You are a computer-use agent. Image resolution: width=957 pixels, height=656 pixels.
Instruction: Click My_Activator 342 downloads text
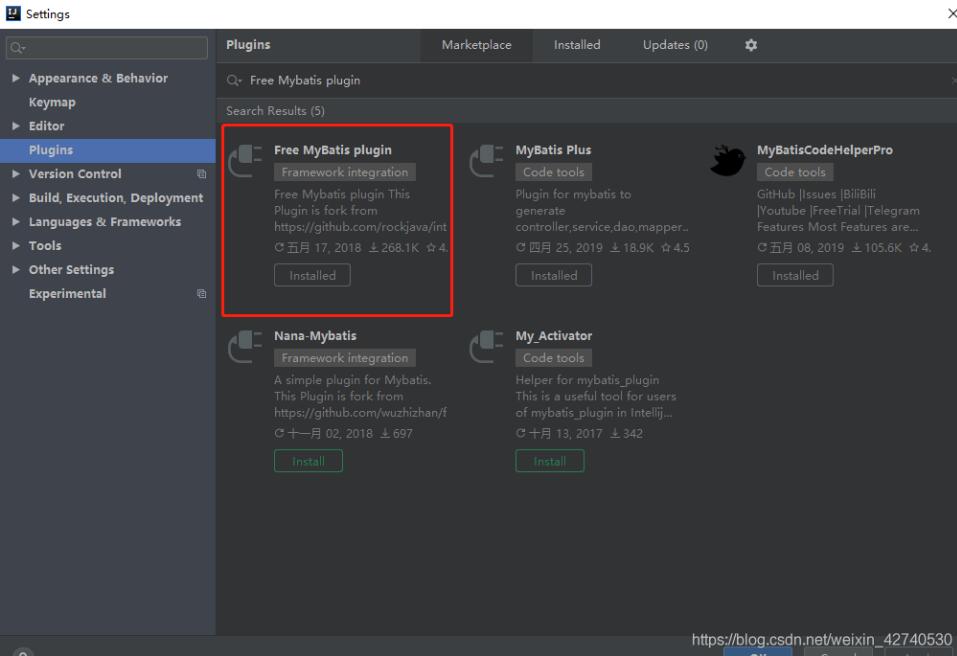(626, 434)
